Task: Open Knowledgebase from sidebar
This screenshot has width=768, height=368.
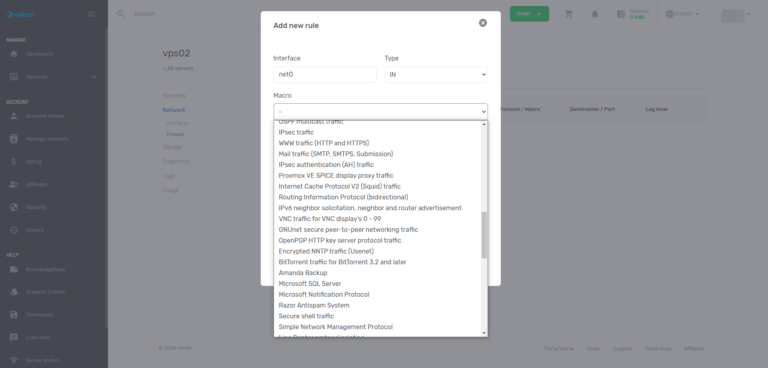Action: [45, 269]
